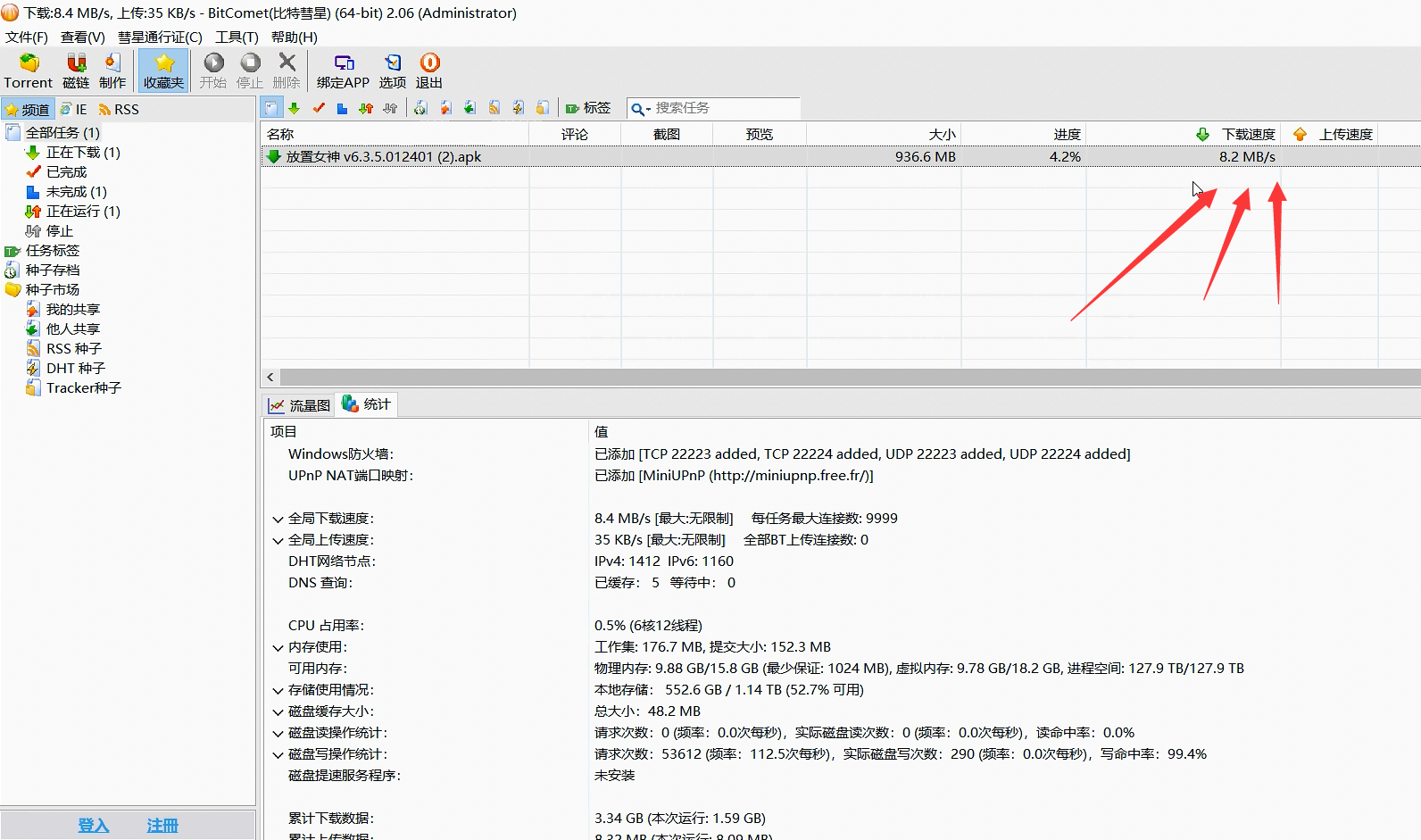Select DHT 种子 tree item
1421x840 pixels.
(x=76, y=369)
